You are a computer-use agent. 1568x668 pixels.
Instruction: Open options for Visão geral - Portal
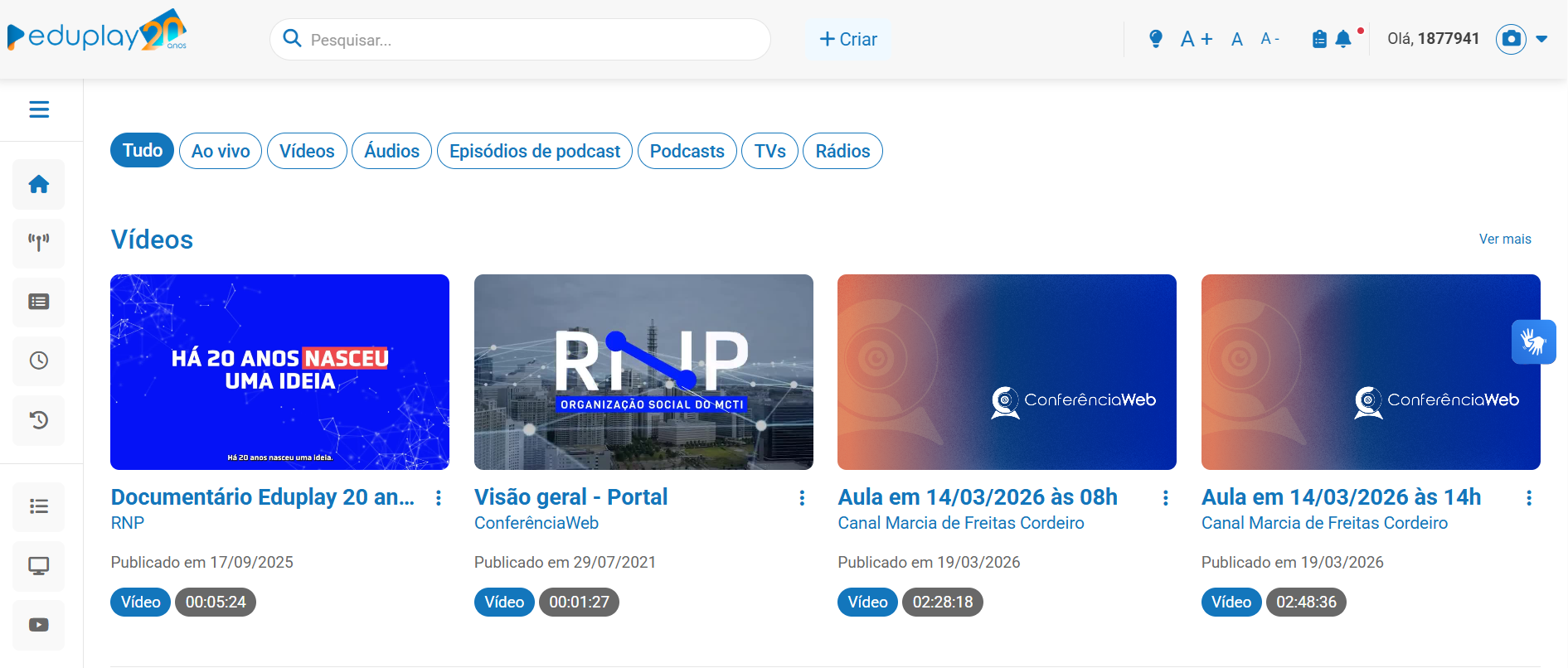(802, 497)
